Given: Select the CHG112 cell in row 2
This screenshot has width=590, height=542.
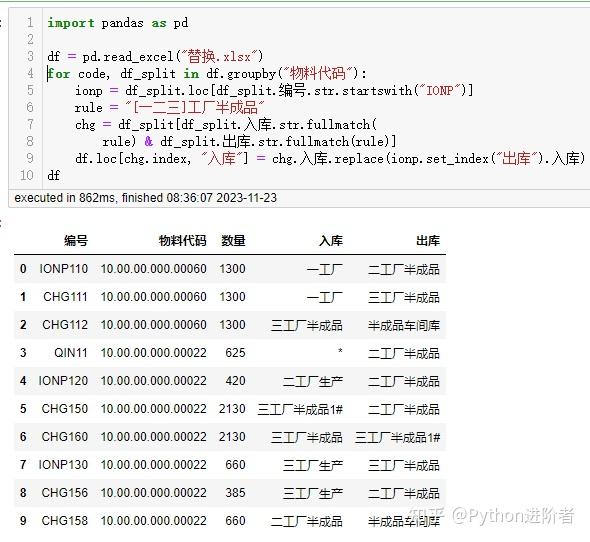Looking at the screenshot, I should tap(65, 325).
